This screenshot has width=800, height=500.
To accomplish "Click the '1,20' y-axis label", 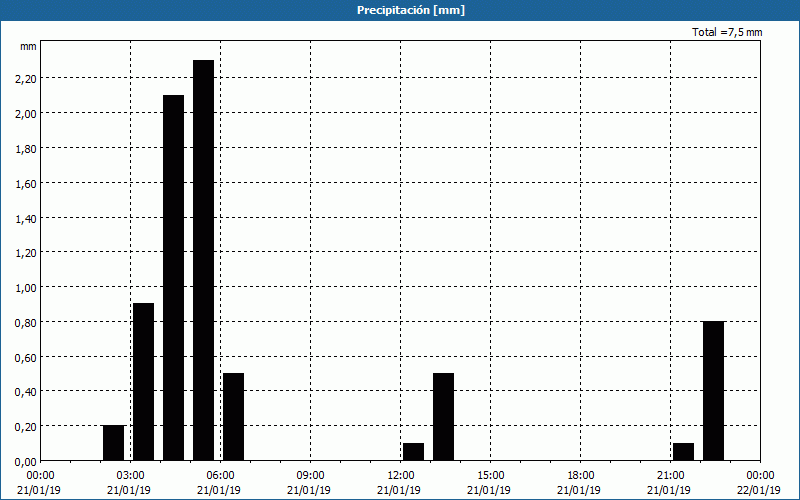I will [x=26, y=253].
